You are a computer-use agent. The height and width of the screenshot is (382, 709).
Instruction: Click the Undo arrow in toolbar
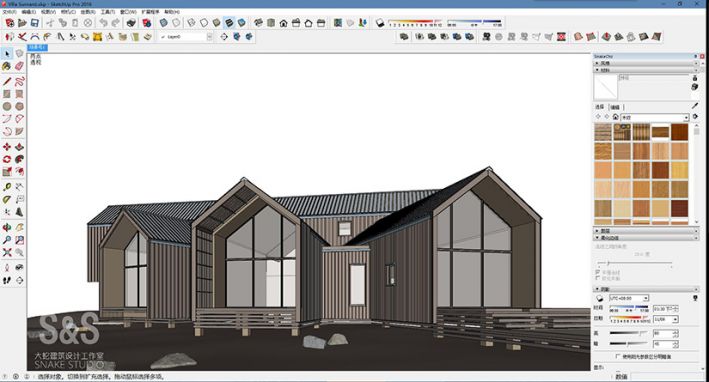coord(104,23)
